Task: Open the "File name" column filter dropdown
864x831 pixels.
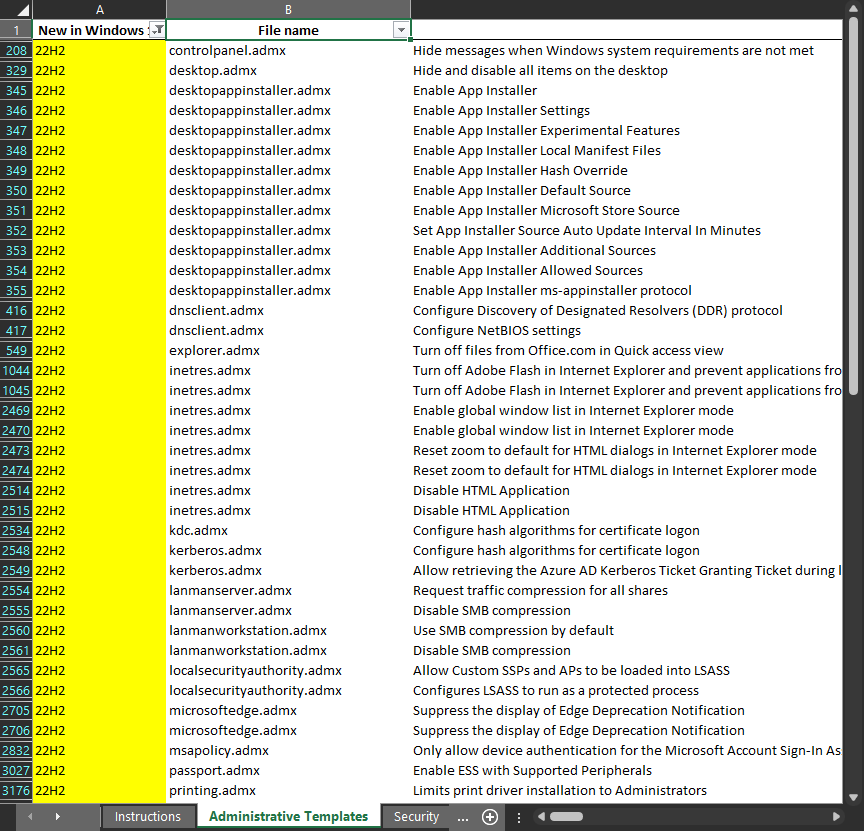Action: pyautogui.click(x=401, y=30)
